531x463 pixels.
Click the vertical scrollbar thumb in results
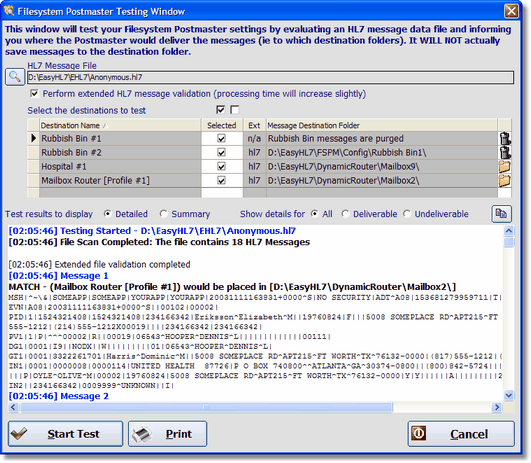pos(509,242)
